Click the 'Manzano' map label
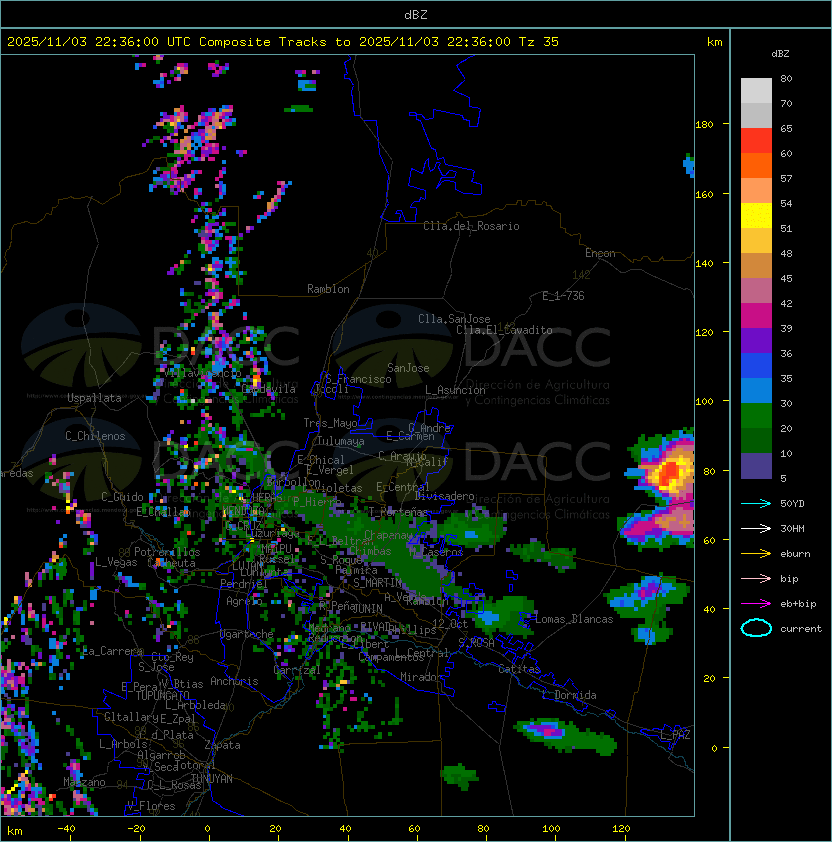832x842 pixels. [84, 782]
